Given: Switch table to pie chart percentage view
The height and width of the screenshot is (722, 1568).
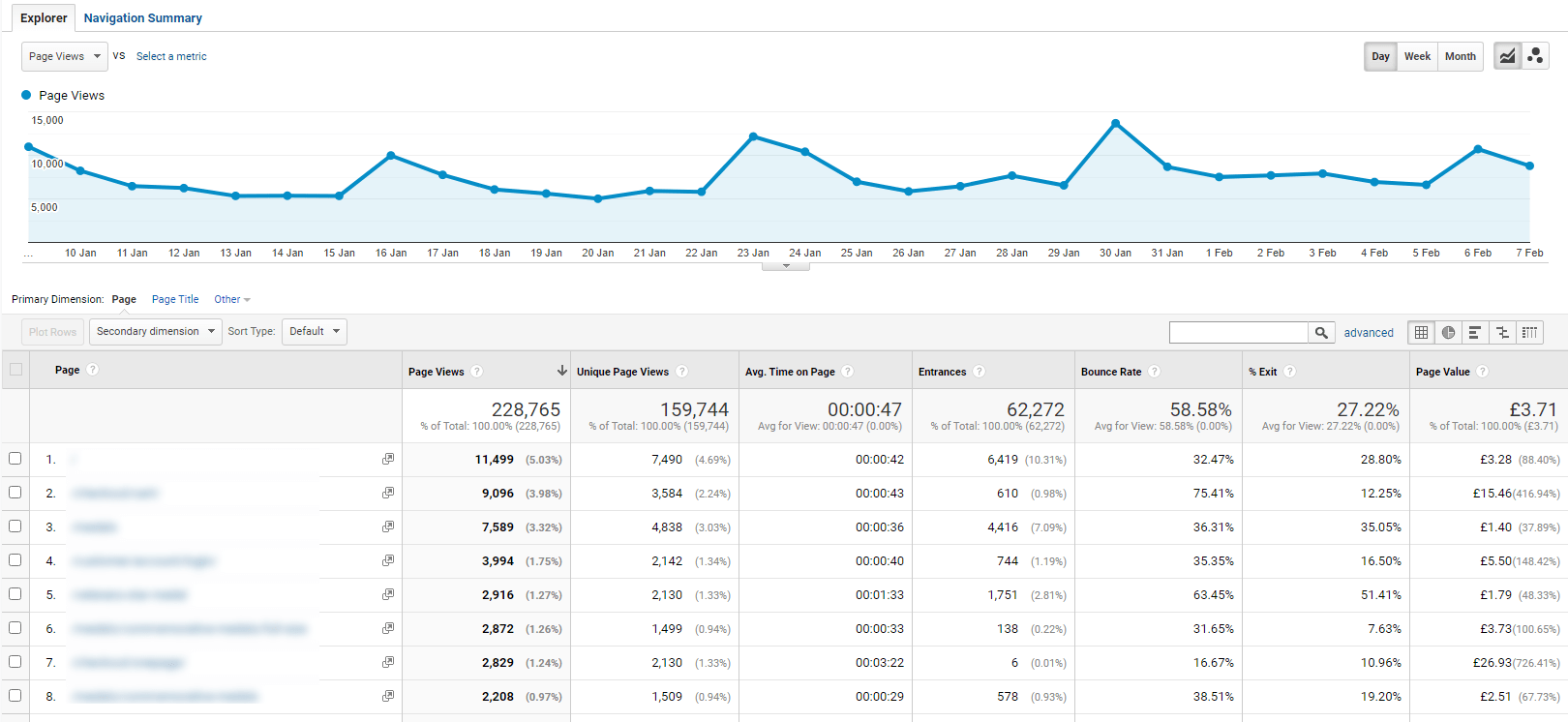Looking at the screenshot, I should click(1448, 332).
